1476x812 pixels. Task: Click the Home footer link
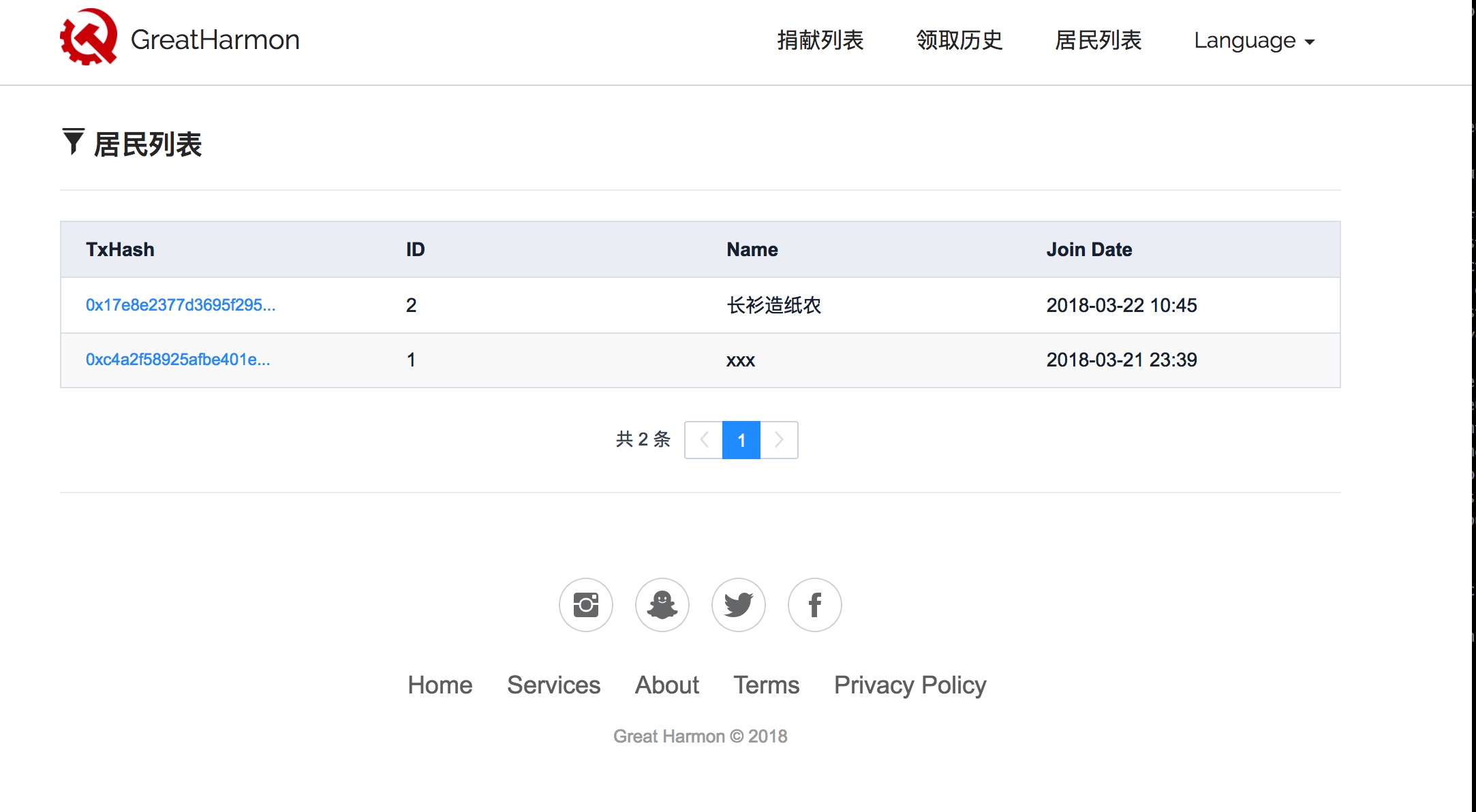click(x=440, y=685)
